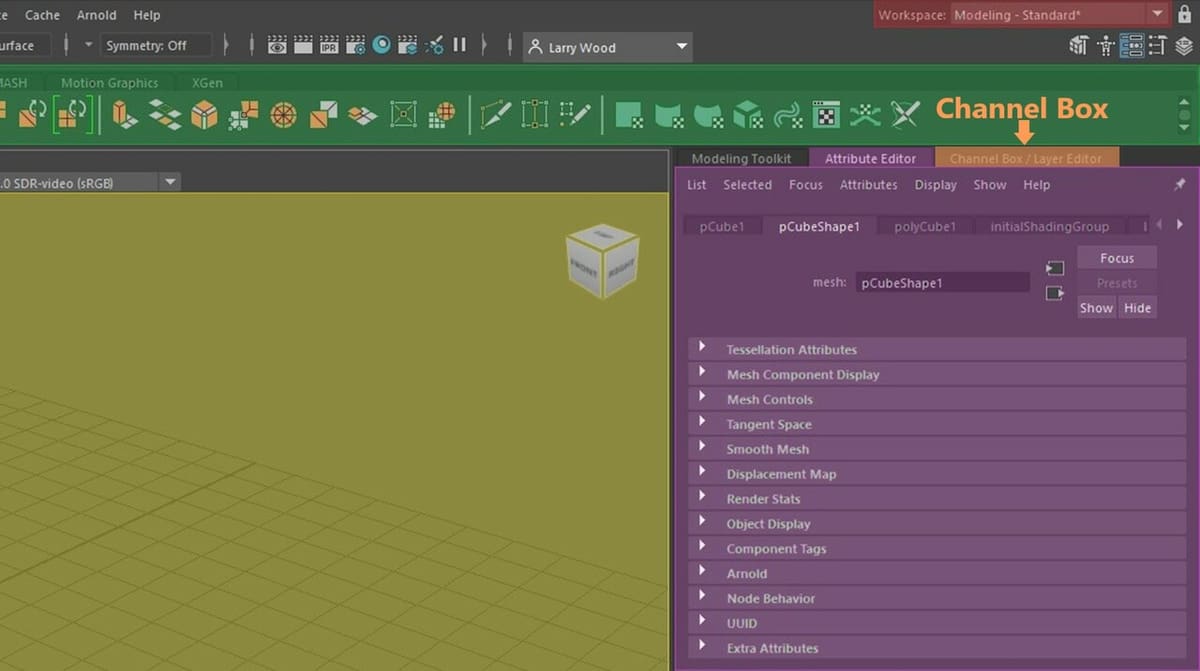Open Render Settings clapperboard-with-gear icon

click(x=355, y=45)
